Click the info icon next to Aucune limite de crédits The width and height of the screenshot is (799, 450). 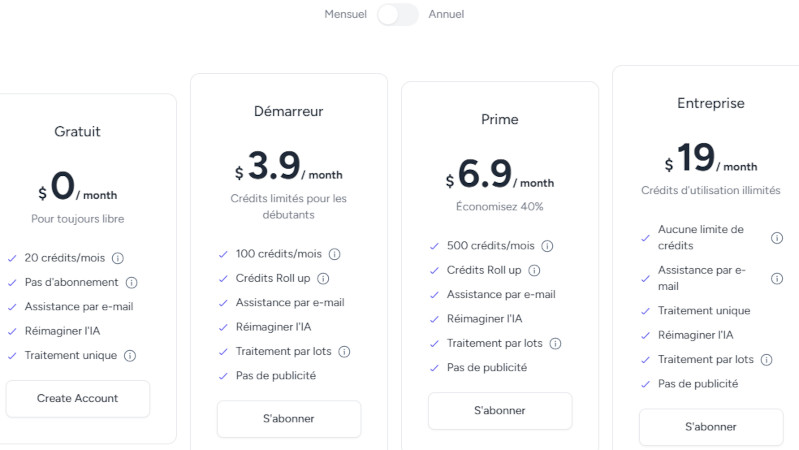click(x=777, y=237)
